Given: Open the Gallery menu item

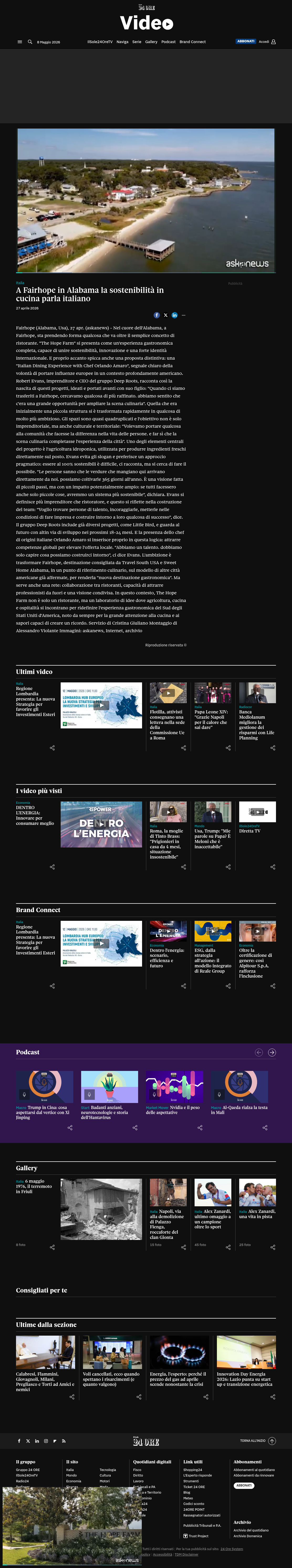Looking at the screenshot, I should pyautogui.click(x=152, y=42).
